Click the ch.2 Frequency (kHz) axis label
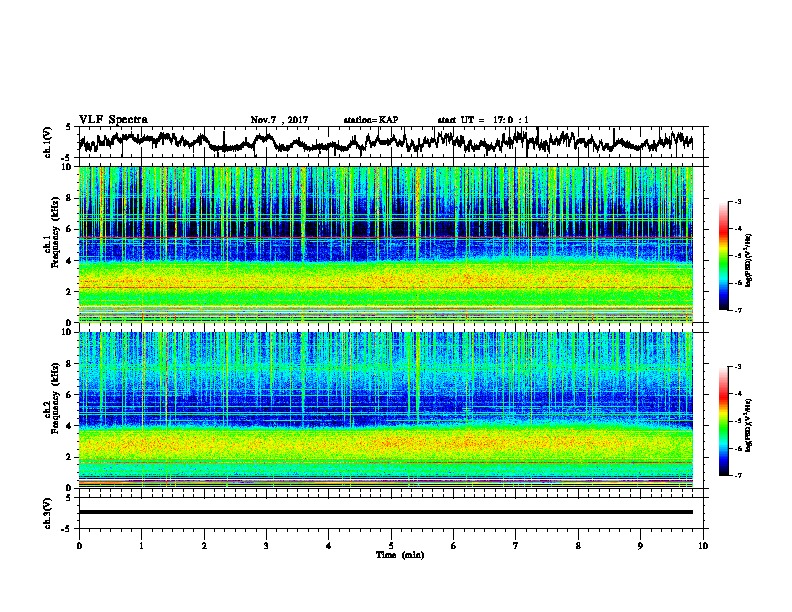This screenshot has width=792, height=612. click(x=52, y=397)
